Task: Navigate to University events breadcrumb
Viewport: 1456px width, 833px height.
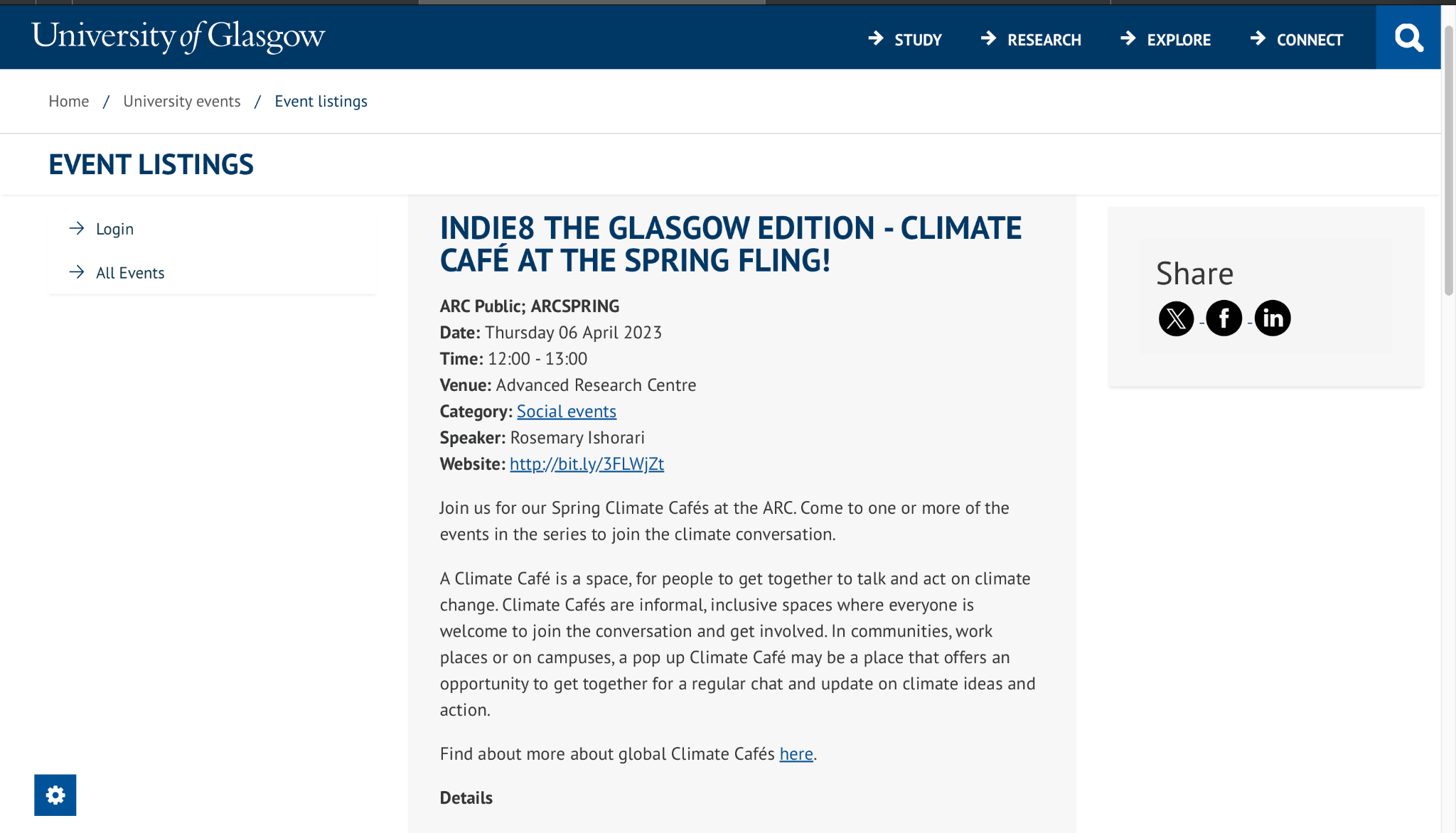Action: click(182, 102)
